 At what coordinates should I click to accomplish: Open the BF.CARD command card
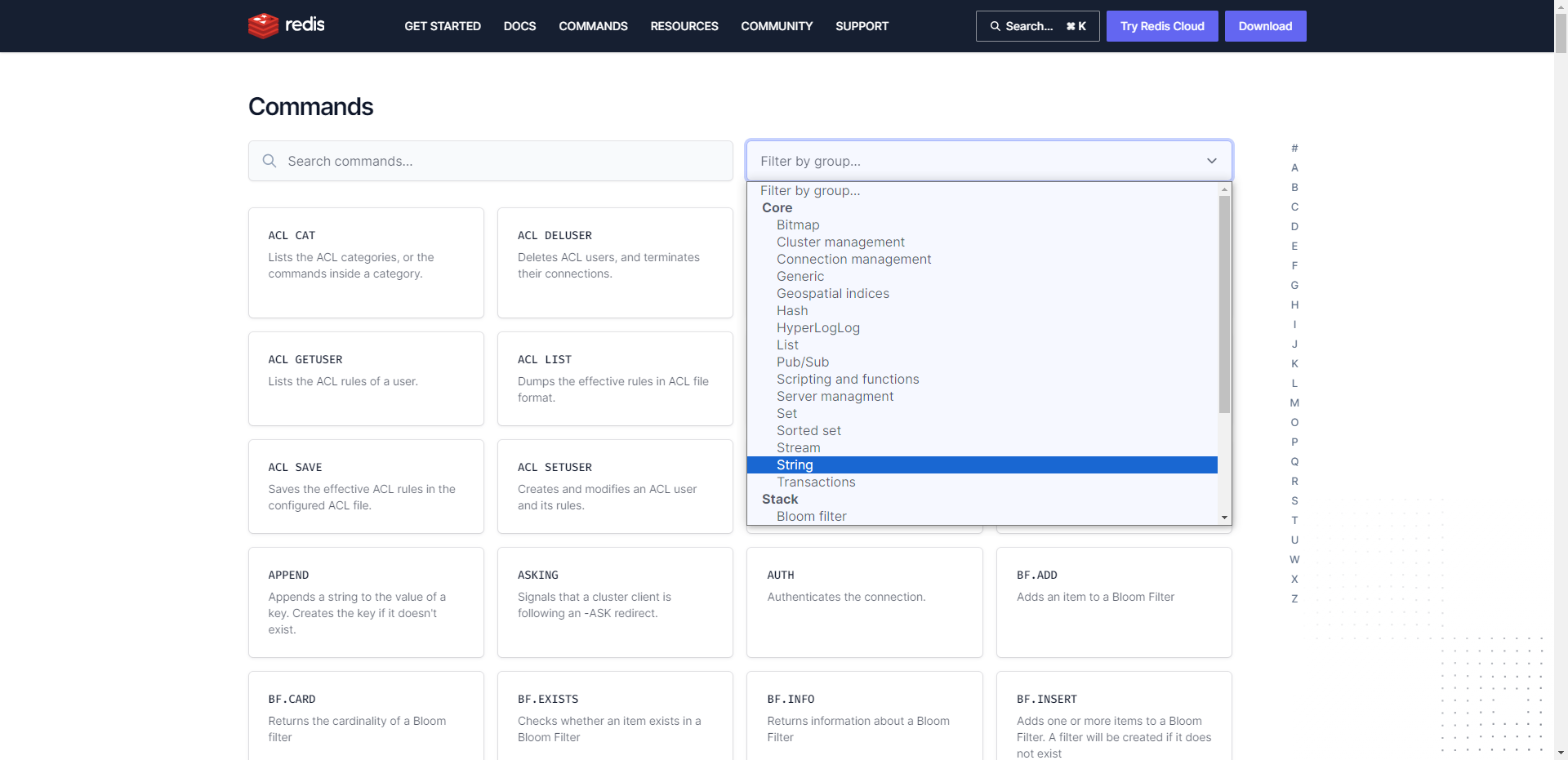(x=366, y=716)
